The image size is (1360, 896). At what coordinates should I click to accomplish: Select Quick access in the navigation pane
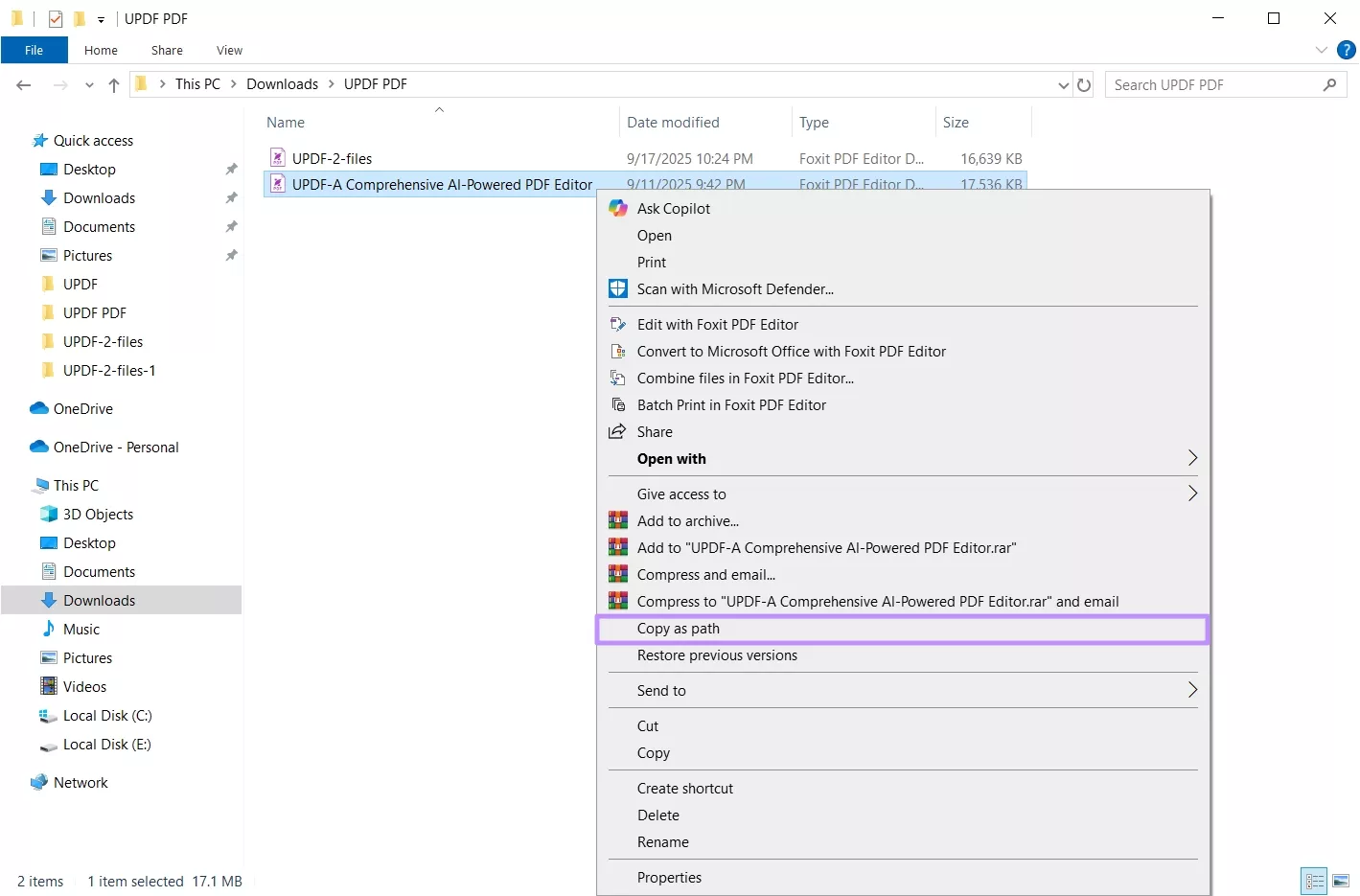pos(93,141)
